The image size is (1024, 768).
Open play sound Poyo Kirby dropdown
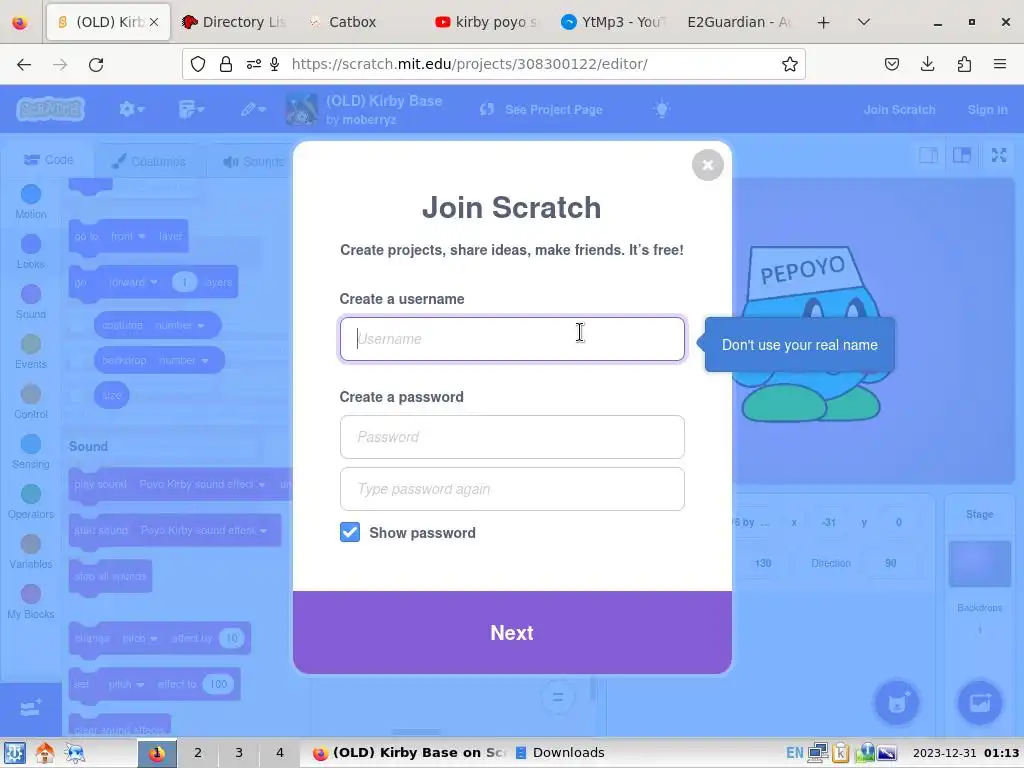202,485
